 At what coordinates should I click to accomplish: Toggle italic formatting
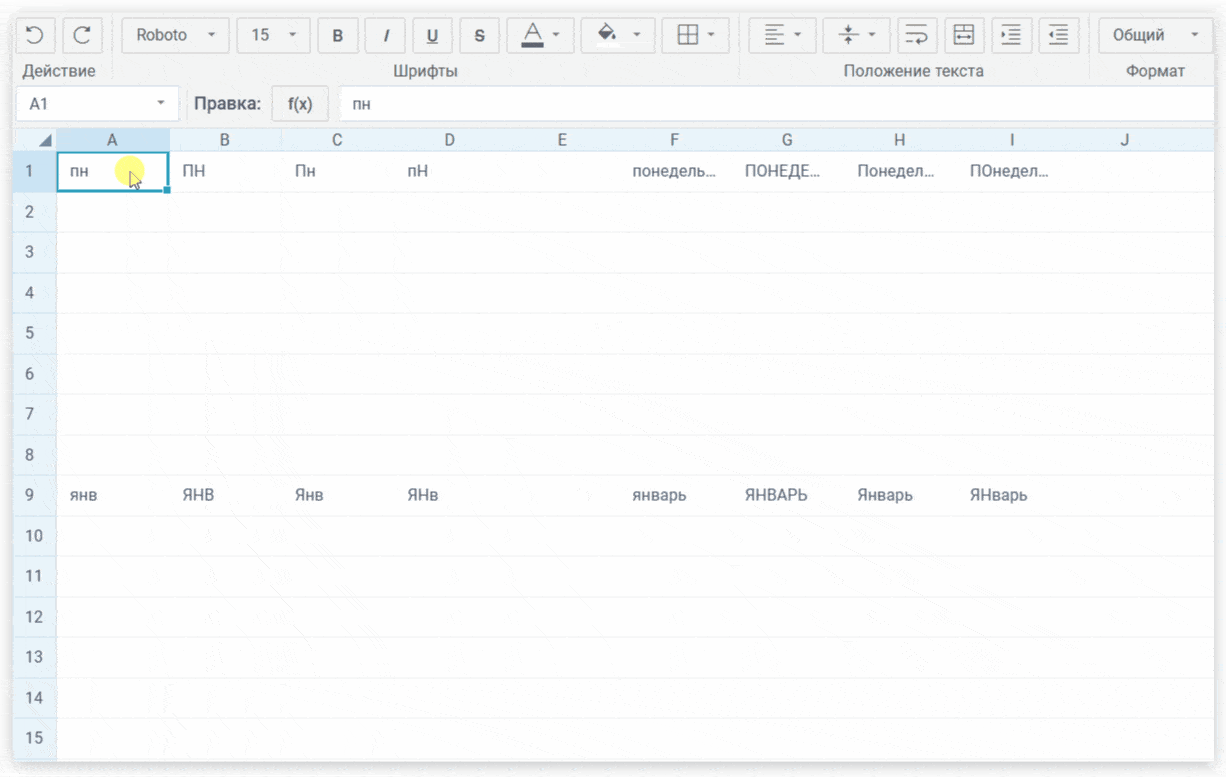(385, 36)
